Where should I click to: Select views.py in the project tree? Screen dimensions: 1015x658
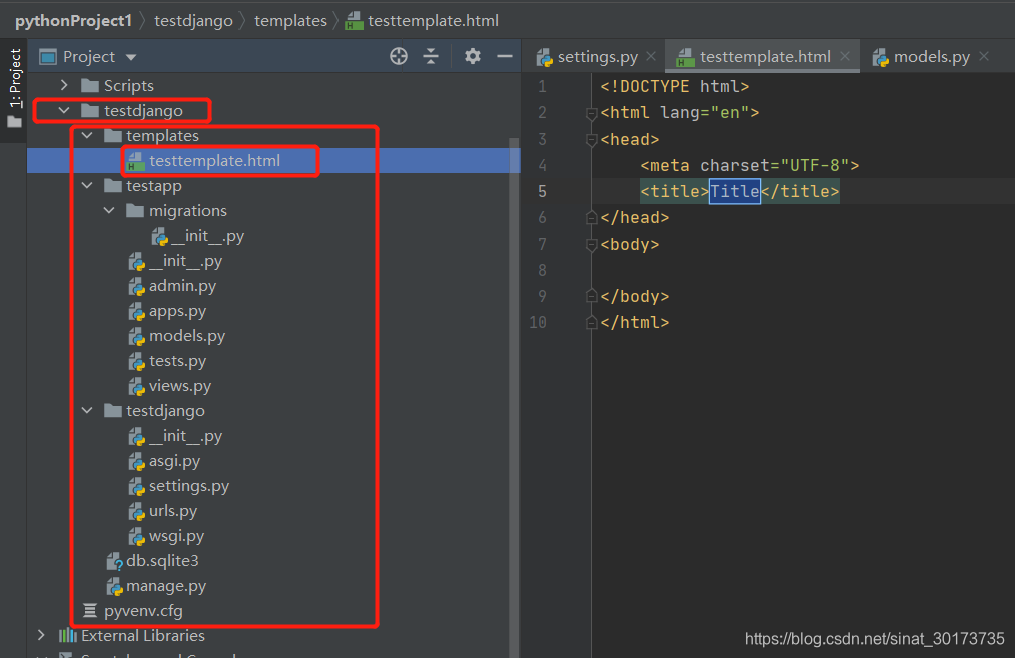tap(181, 385)
